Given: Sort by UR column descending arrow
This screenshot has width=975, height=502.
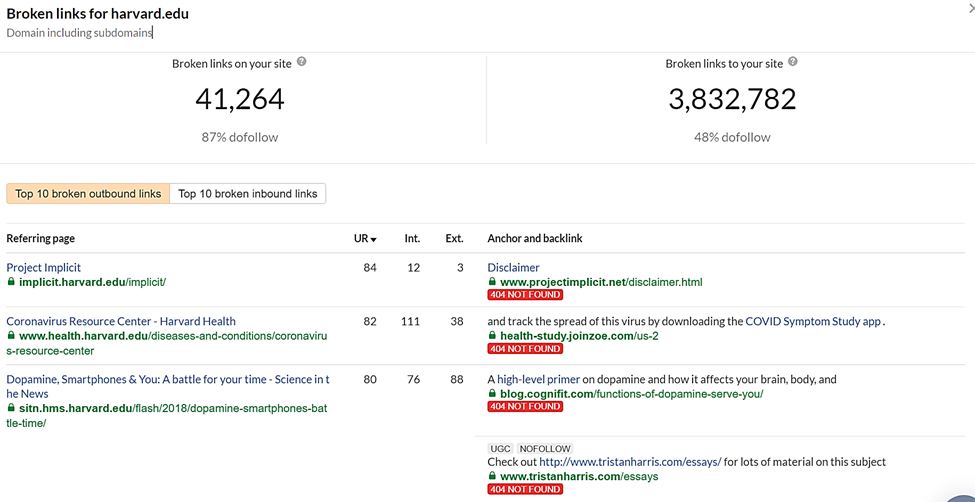Looking at the screenshot, I should [x=374, y=239].
